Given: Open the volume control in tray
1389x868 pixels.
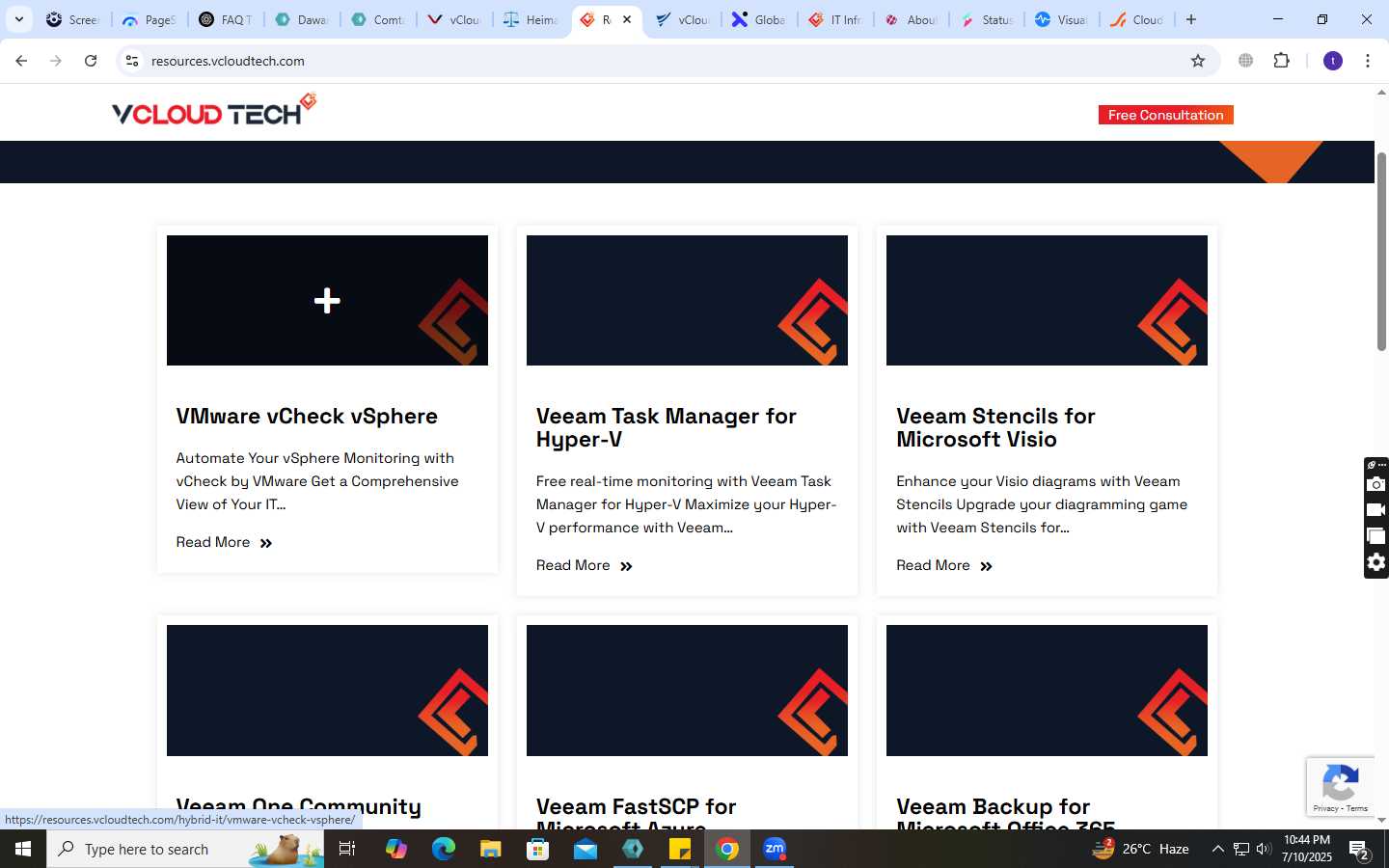Looking at the screenshot, I should 1264,849.
